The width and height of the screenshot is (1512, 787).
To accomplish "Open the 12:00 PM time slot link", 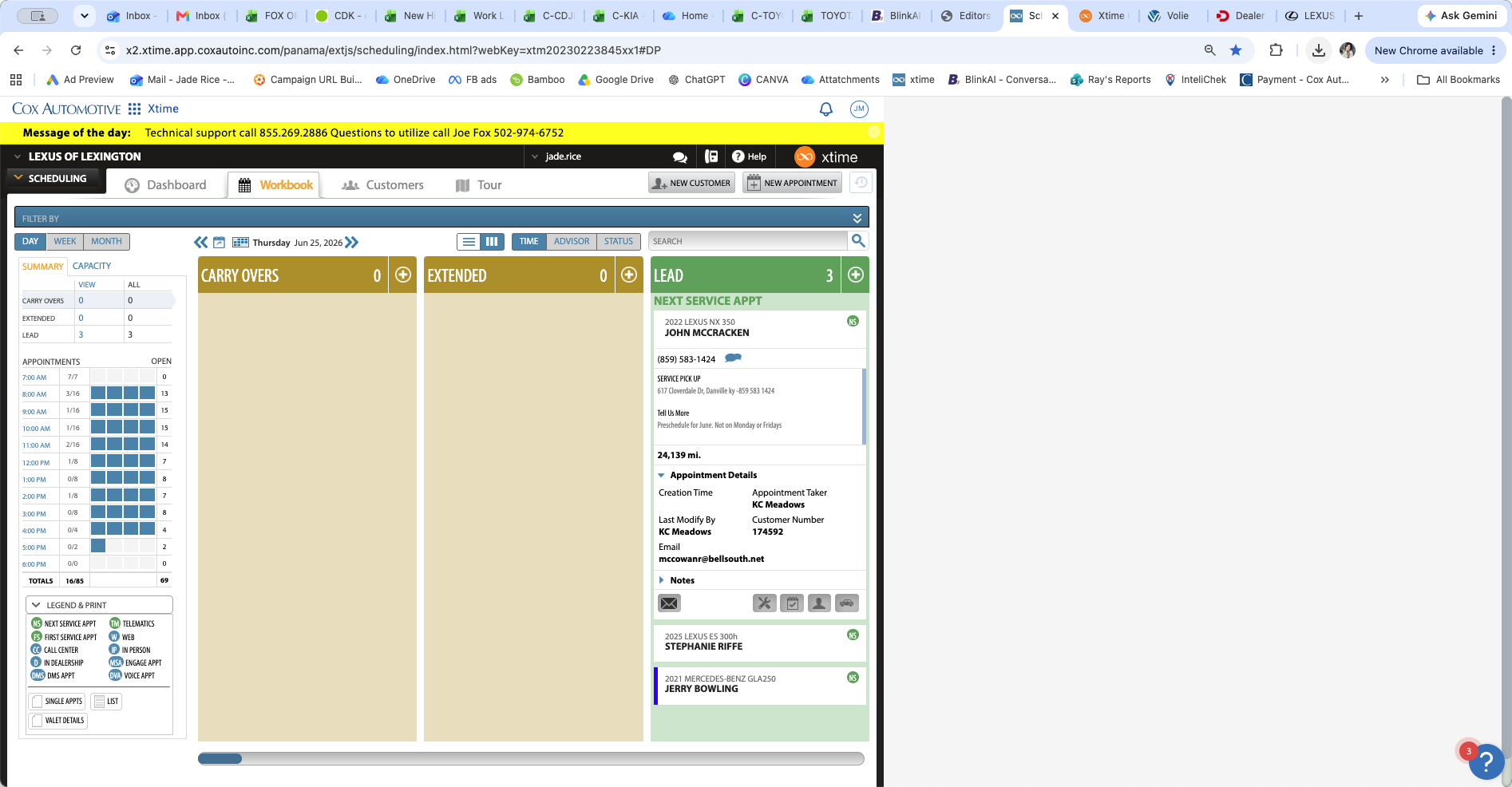I will 36,463.
